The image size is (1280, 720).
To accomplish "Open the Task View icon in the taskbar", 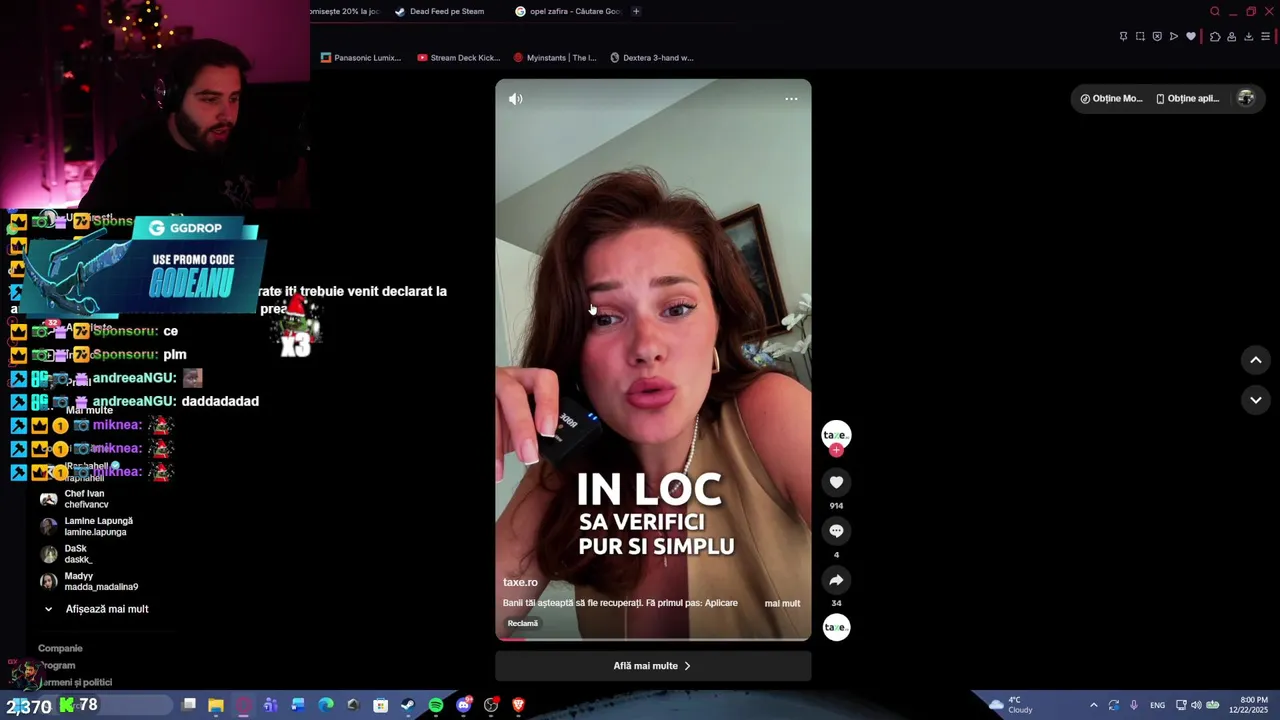I will pyautogui.click(x=189, y=705).
